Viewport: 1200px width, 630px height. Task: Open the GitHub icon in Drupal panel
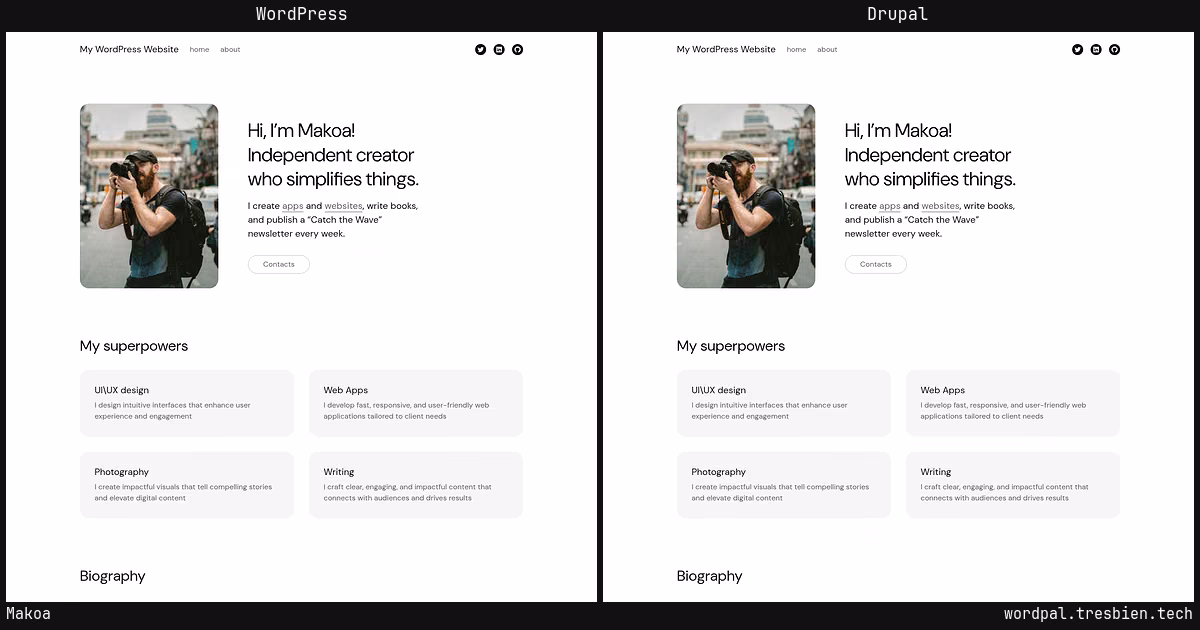tap(1115, 49)
